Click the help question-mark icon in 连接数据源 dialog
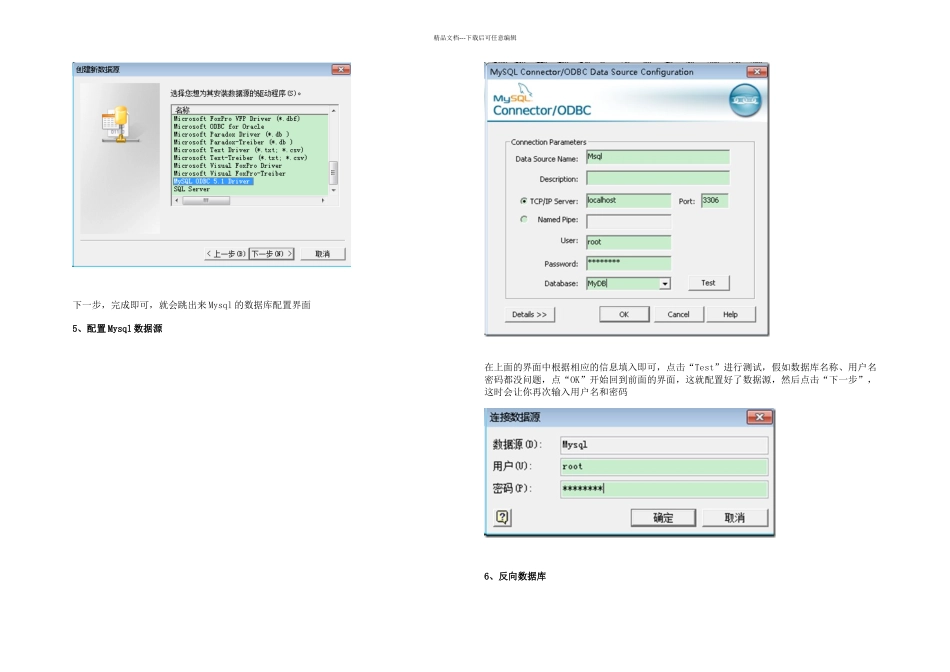950x672 pixels. click(503, 517)
